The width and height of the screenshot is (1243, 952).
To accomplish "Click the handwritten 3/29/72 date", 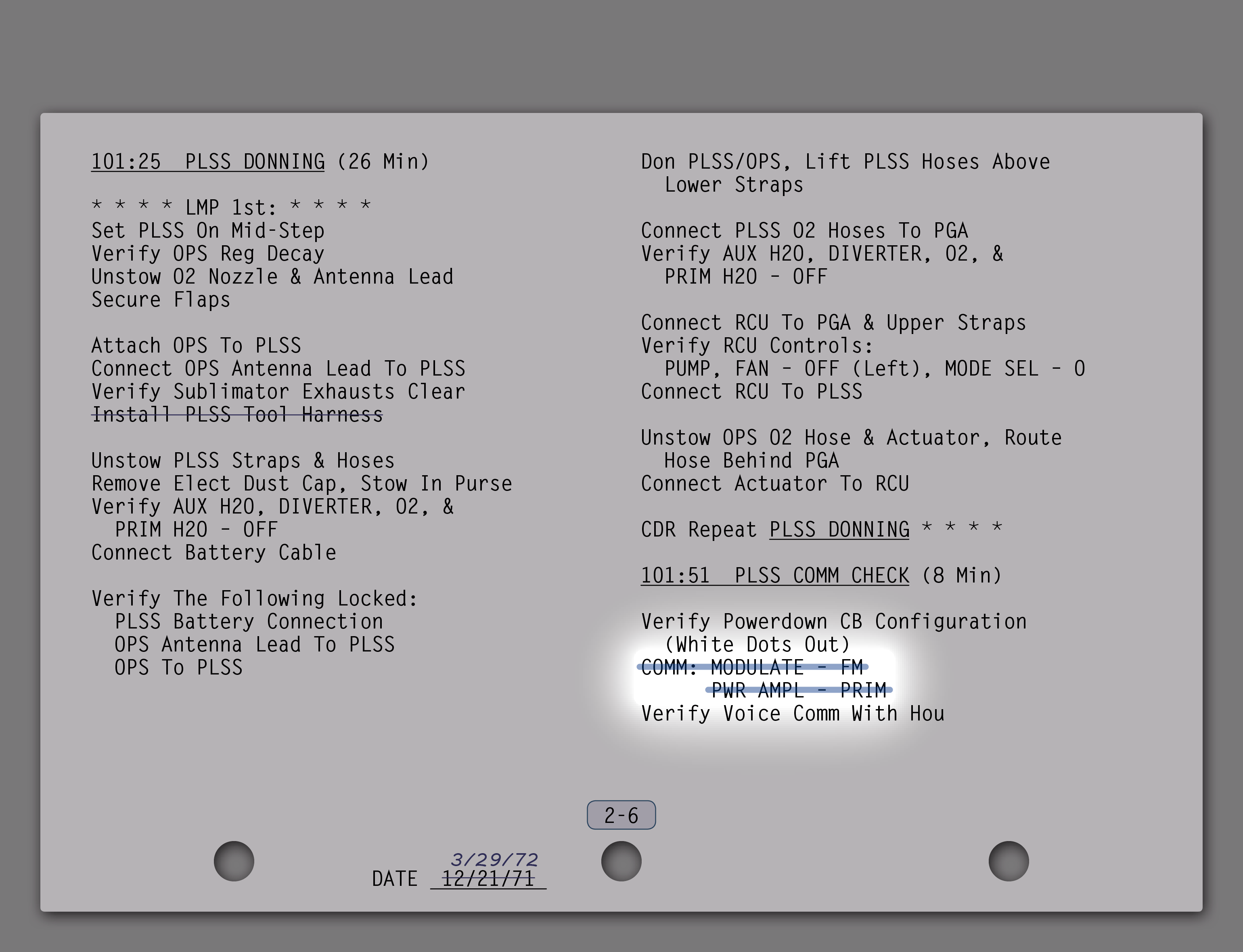I will pos(494,860).
